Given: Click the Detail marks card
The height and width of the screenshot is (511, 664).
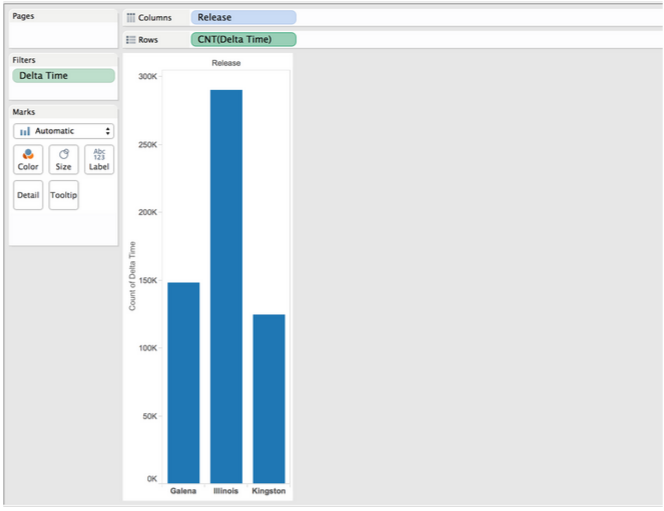Looking at the screenshot, I should [x=28, y=195].
